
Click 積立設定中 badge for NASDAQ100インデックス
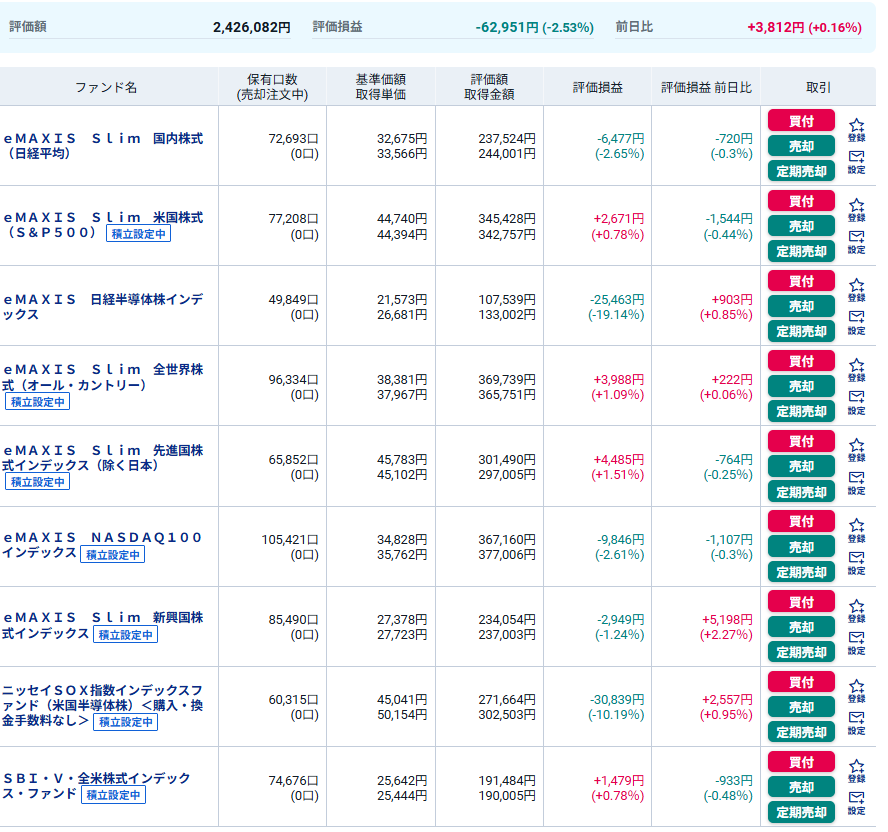113,554
